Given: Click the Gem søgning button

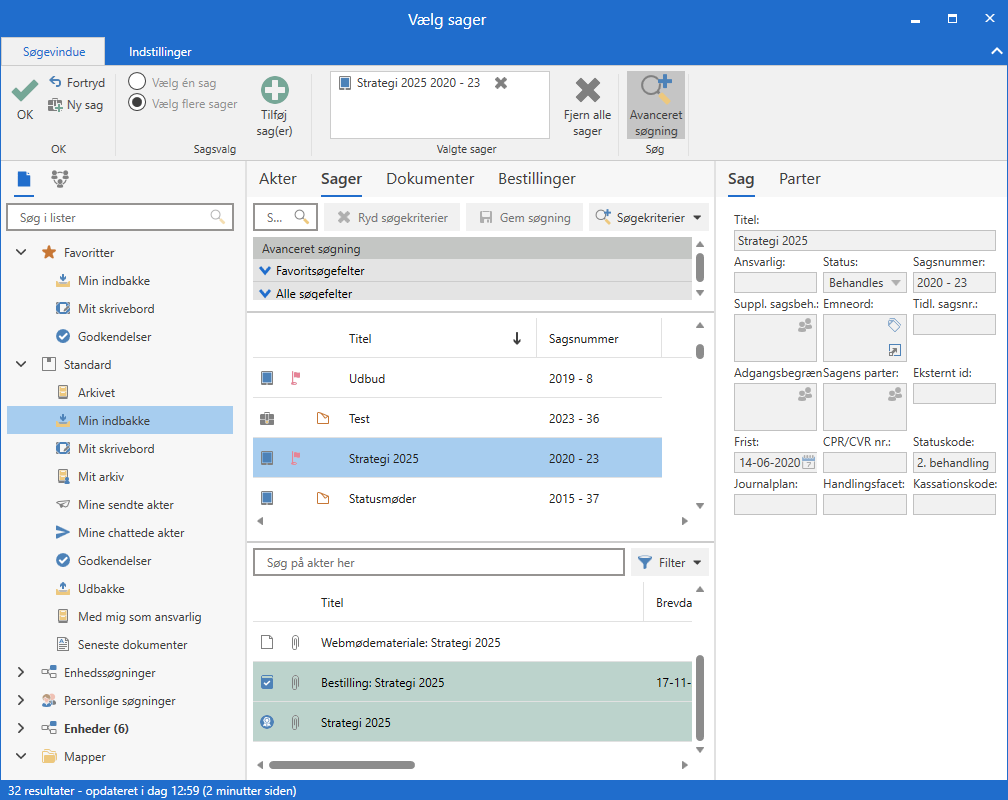Looking at the screenshot, I should coord(525,217).
